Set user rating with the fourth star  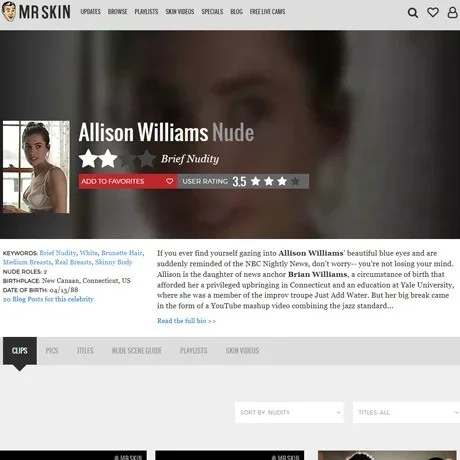click(295, 181)
